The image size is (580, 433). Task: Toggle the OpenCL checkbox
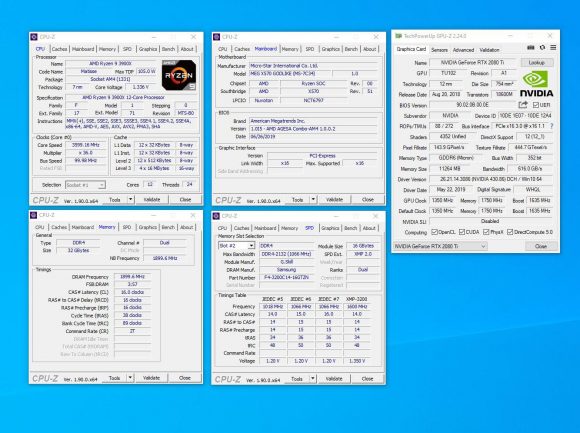pyautogui.click(x=434, y=232)
